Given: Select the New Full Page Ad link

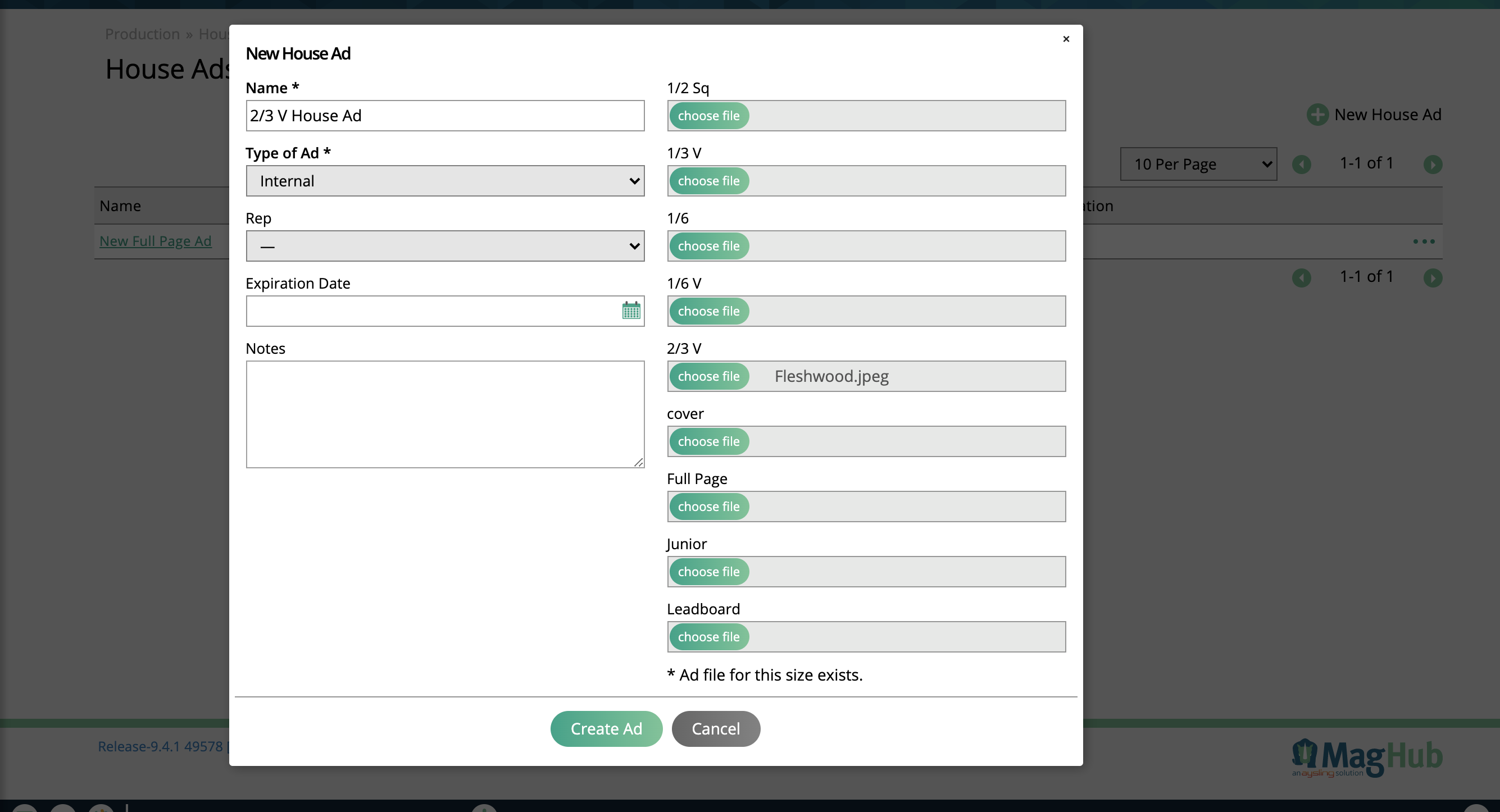Looking at the screenshot, I should point(155,240).
